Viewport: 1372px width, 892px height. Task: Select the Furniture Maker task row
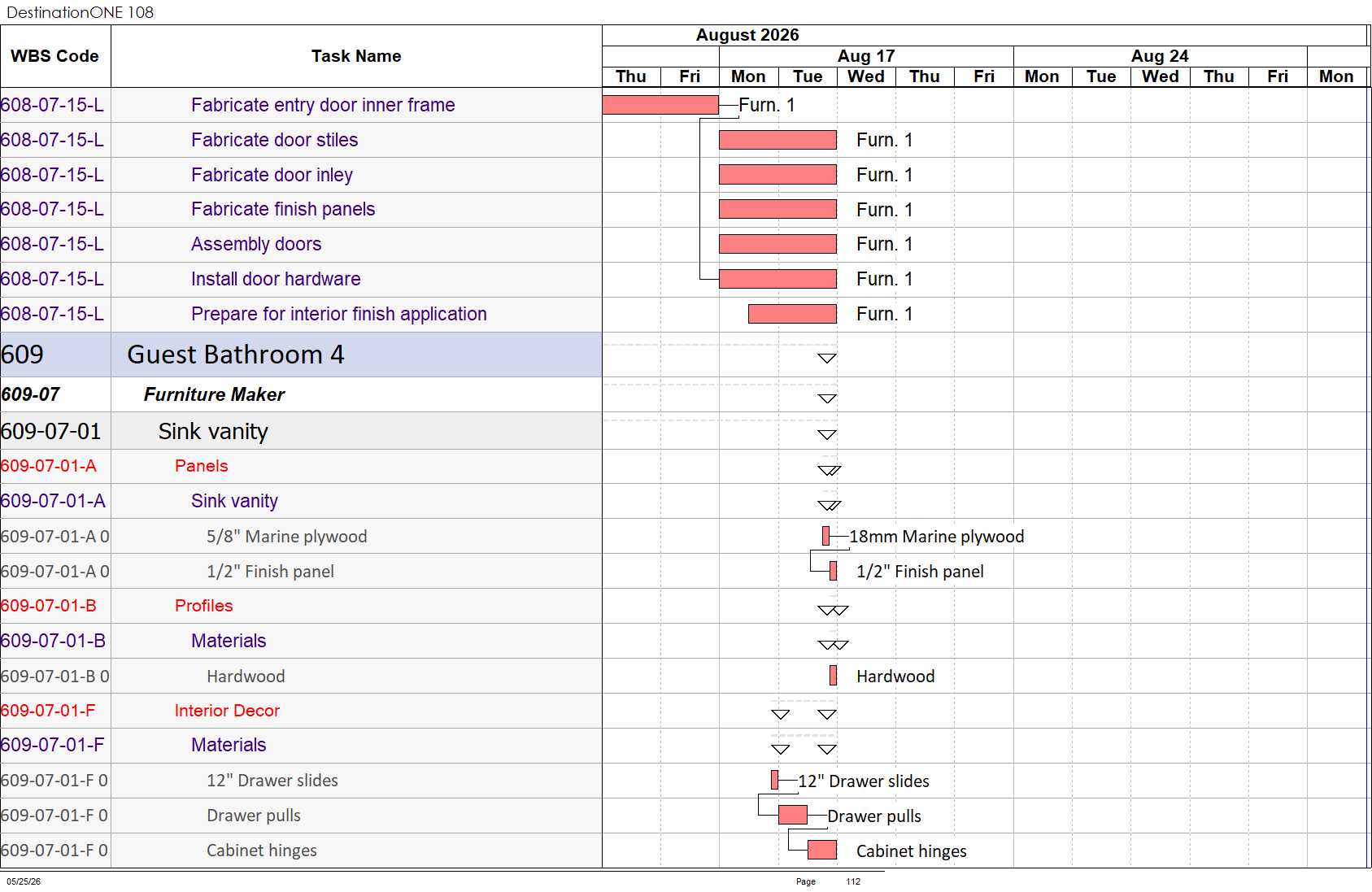point(301,394)
